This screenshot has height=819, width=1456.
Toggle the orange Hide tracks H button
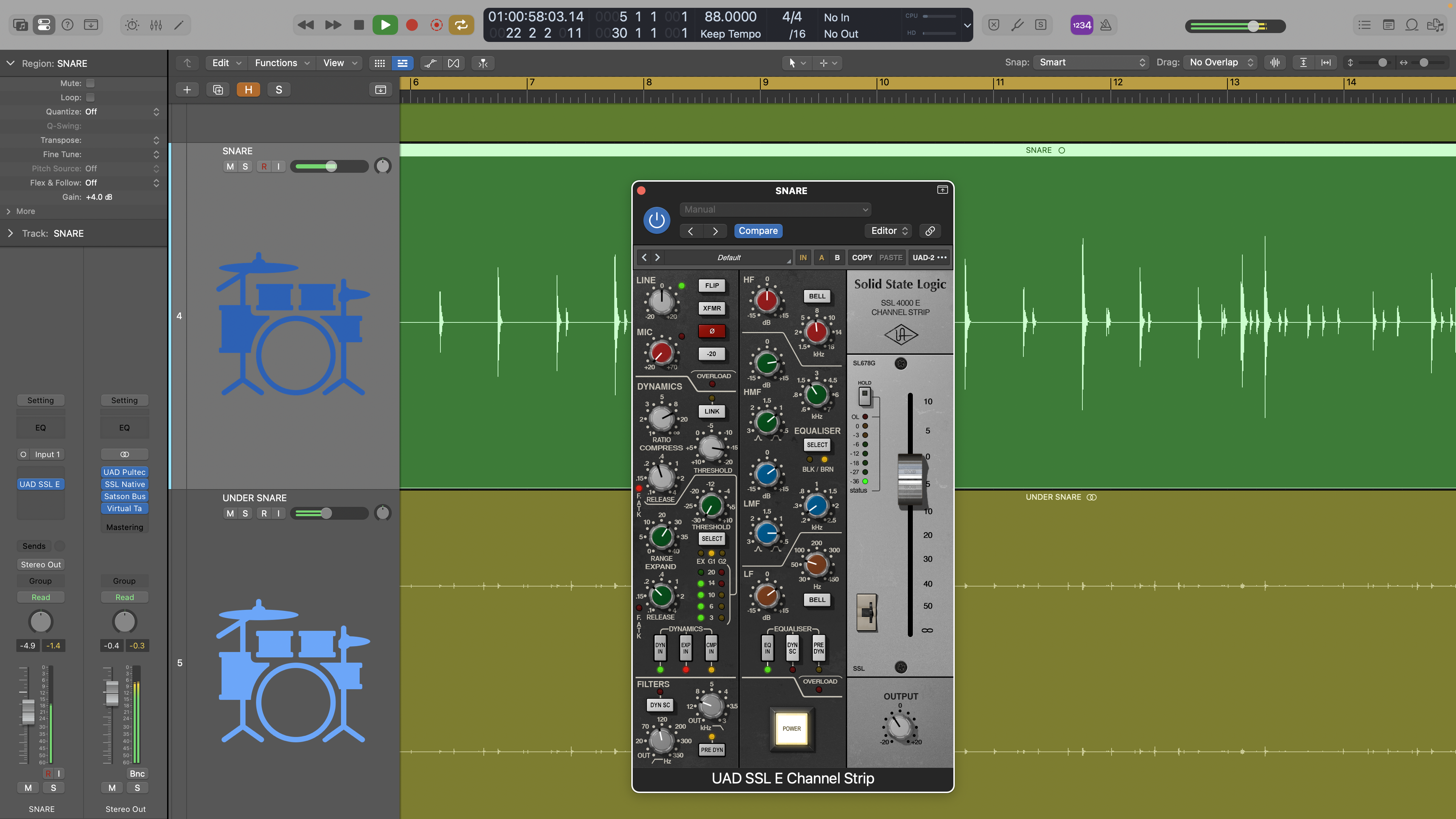[248, 90]
